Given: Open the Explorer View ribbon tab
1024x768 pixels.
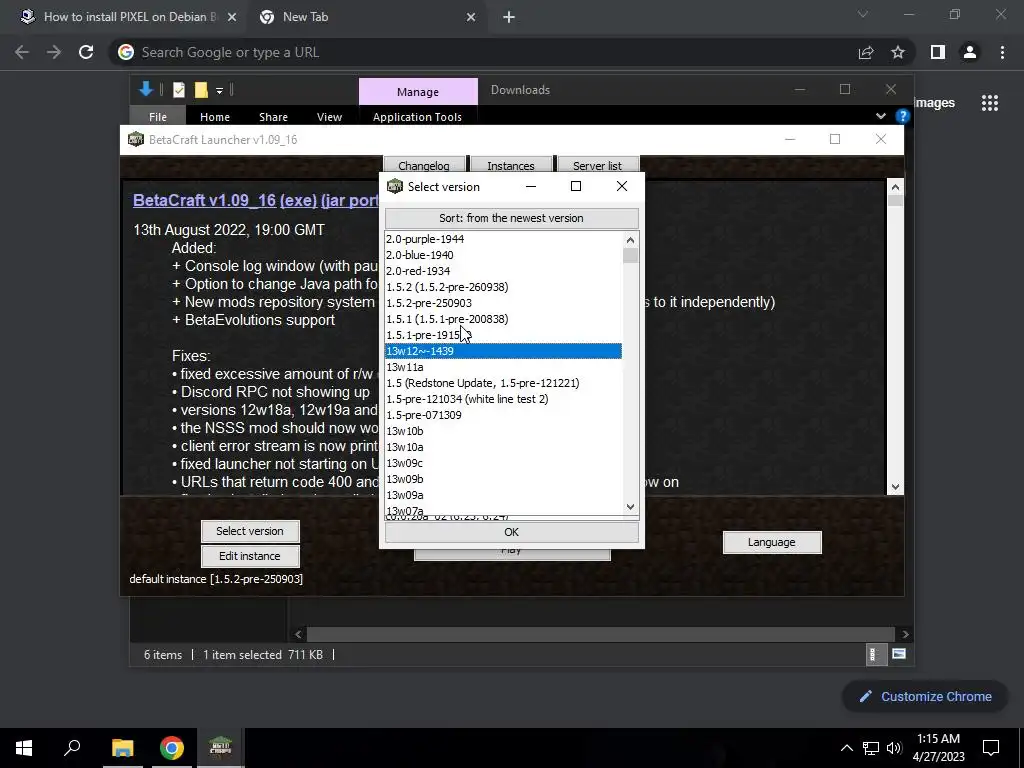Looking at the screenshot, I should [x=329, y=117].
